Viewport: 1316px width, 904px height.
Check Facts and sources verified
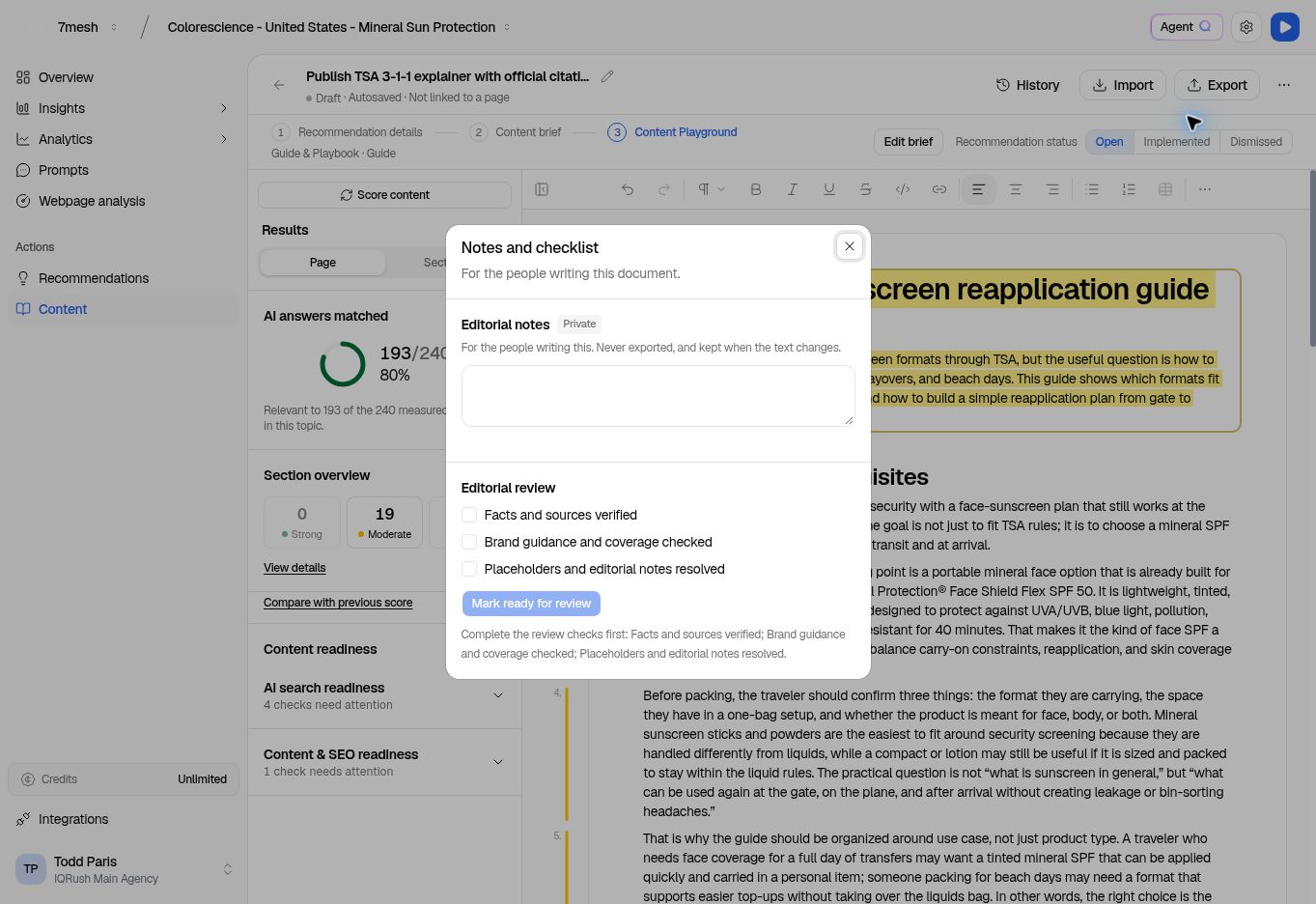click(x=469, y=515)
